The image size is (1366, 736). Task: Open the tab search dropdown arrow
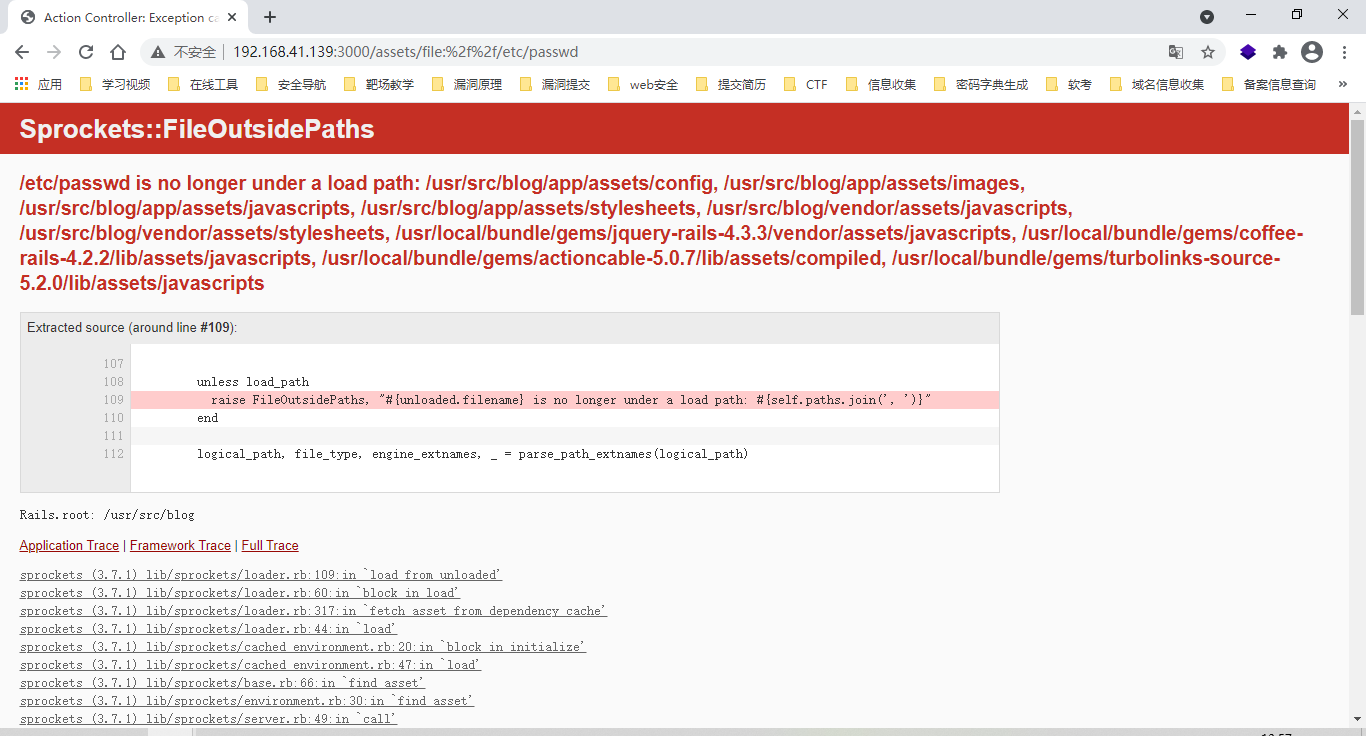pyautogui.click(x=1207, y=17)
